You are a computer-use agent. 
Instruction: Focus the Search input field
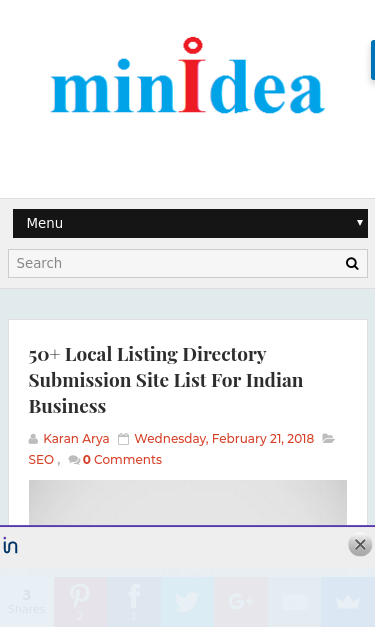[176, 263]
